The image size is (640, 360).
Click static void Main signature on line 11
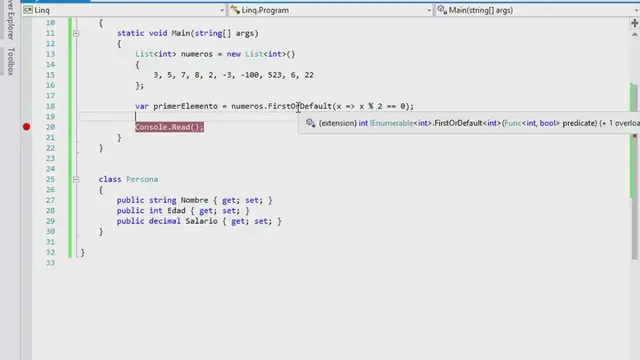point(188,33)
